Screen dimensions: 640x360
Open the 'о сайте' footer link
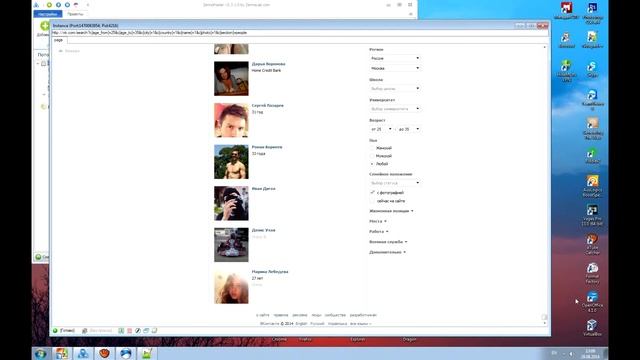tap(263, 315)
